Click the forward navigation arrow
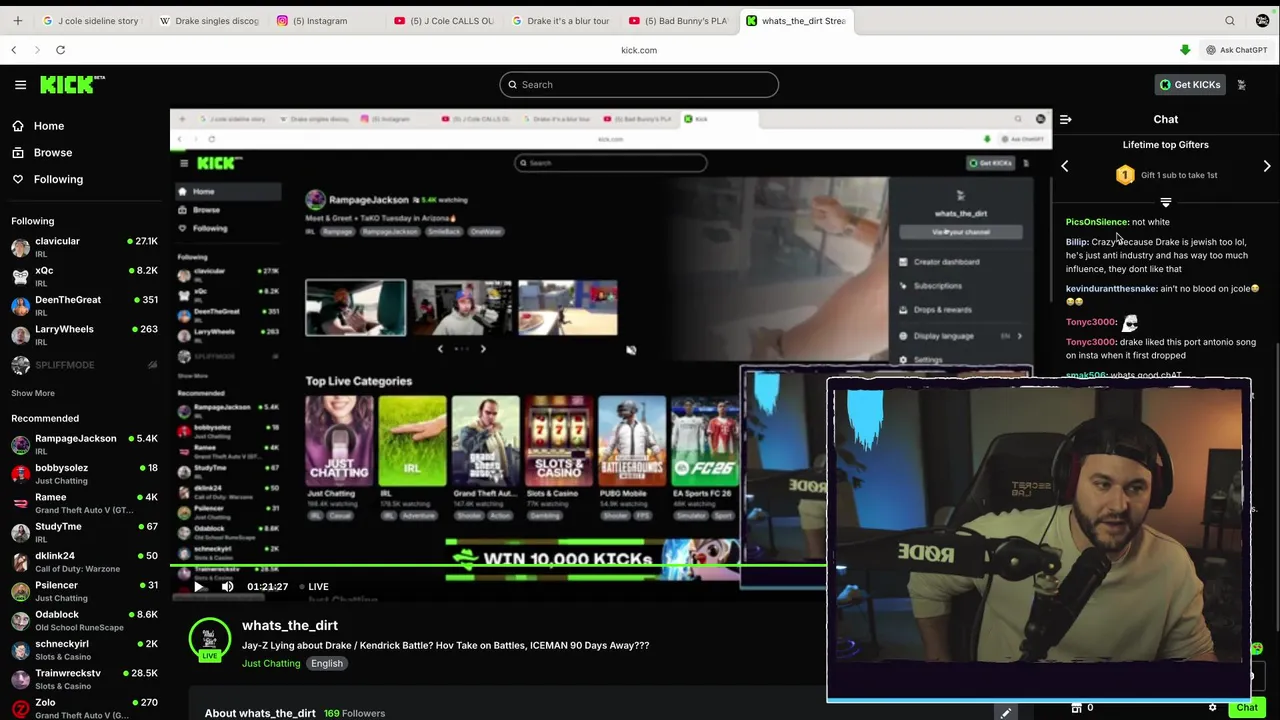 pos(37,50)
